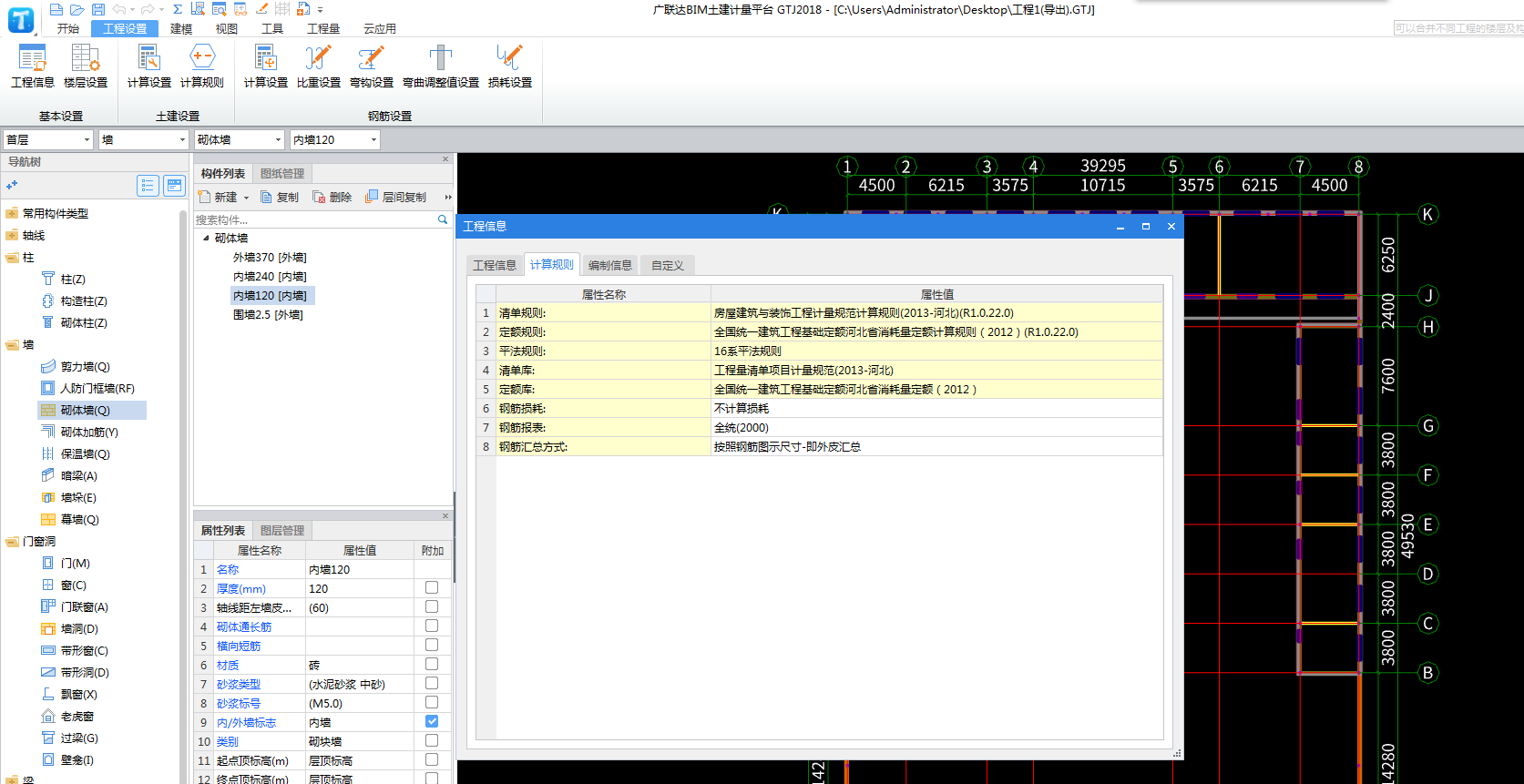
Task: Click the redo arrow icon
Action: pos(148,9)
